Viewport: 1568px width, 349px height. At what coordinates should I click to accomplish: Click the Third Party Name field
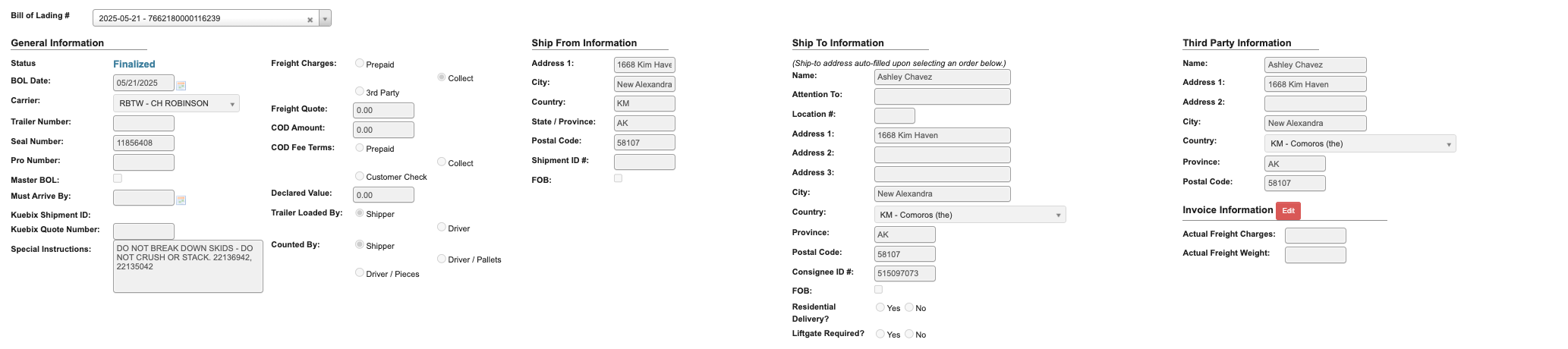(1315, 65)
